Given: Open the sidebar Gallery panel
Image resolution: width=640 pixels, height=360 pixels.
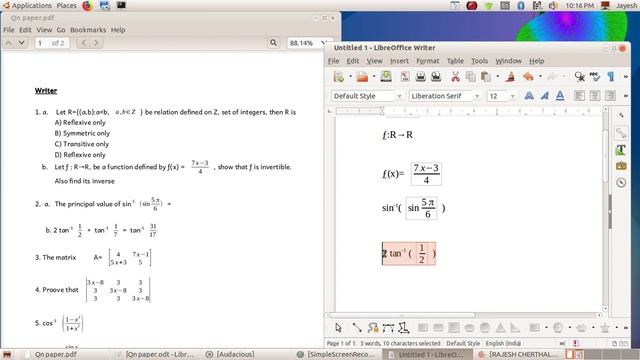Looking at the screenshot, I should click(621, 166).
